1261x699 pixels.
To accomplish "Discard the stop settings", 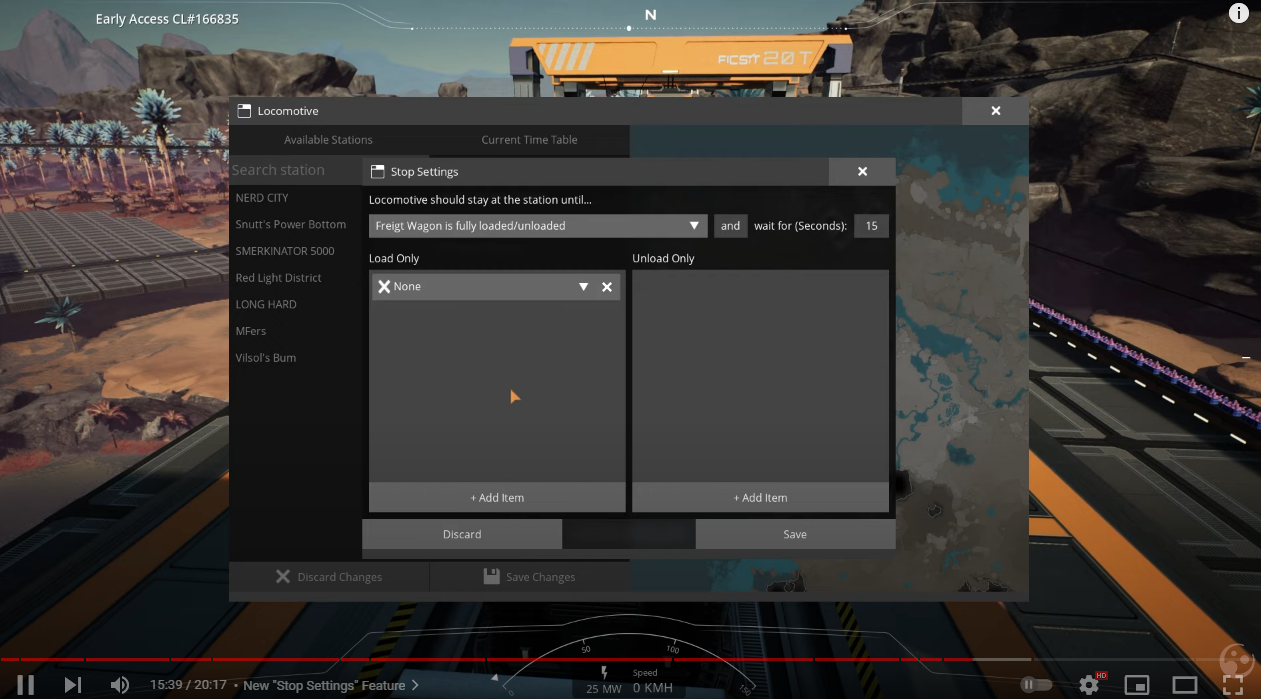I will tap(462, 534).
